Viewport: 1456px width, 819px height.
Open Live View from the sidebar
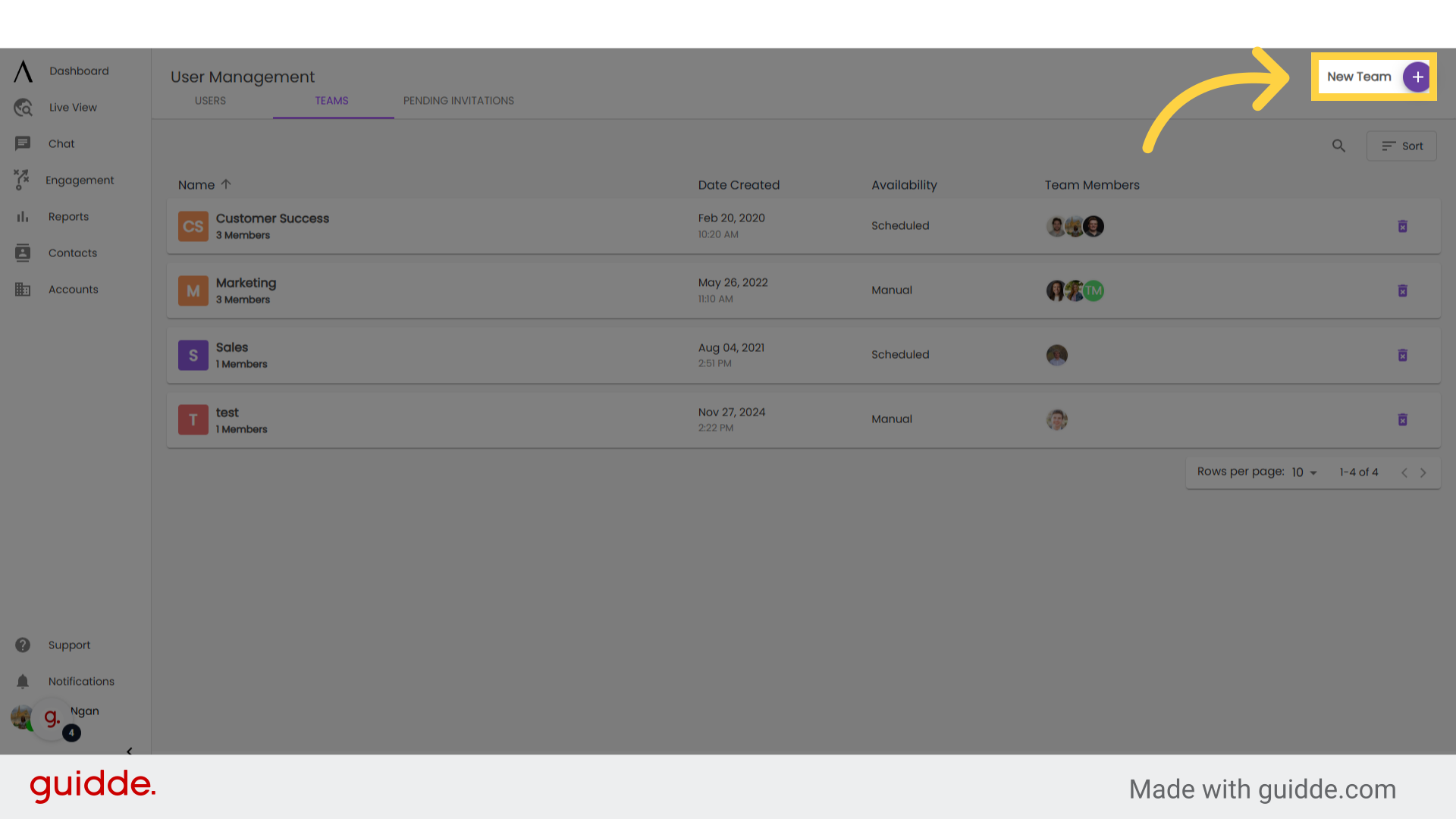(x=73, y=108)
